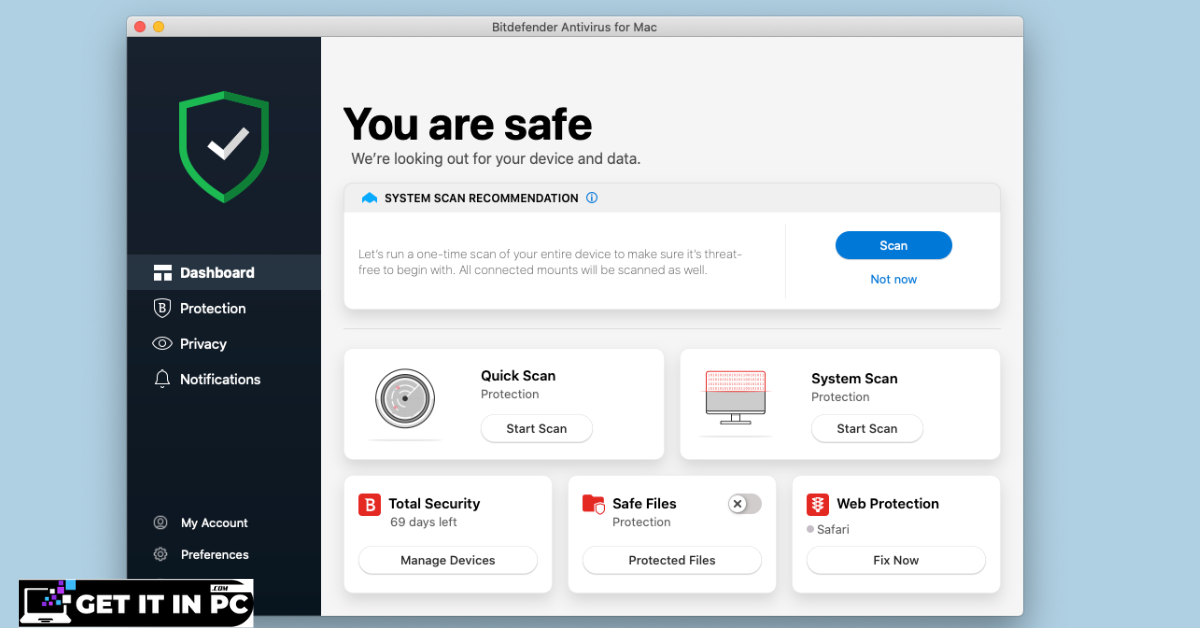The image size is (1200, 628).
Task: Click the "Total Security" title
Action: [434, 504]
